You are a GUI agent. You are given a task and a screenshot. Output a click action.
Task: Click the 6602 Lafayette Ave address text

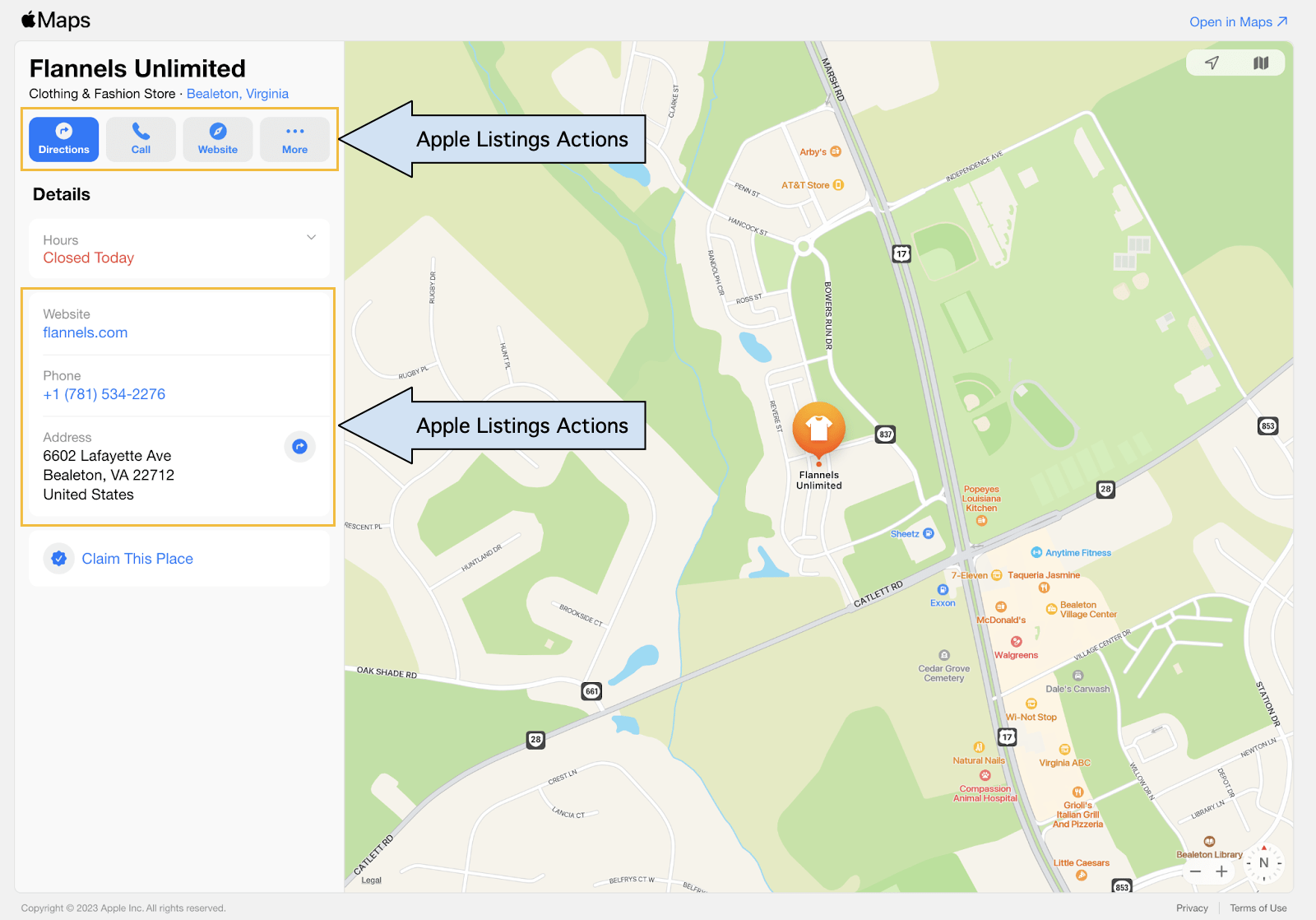(107, 456)
